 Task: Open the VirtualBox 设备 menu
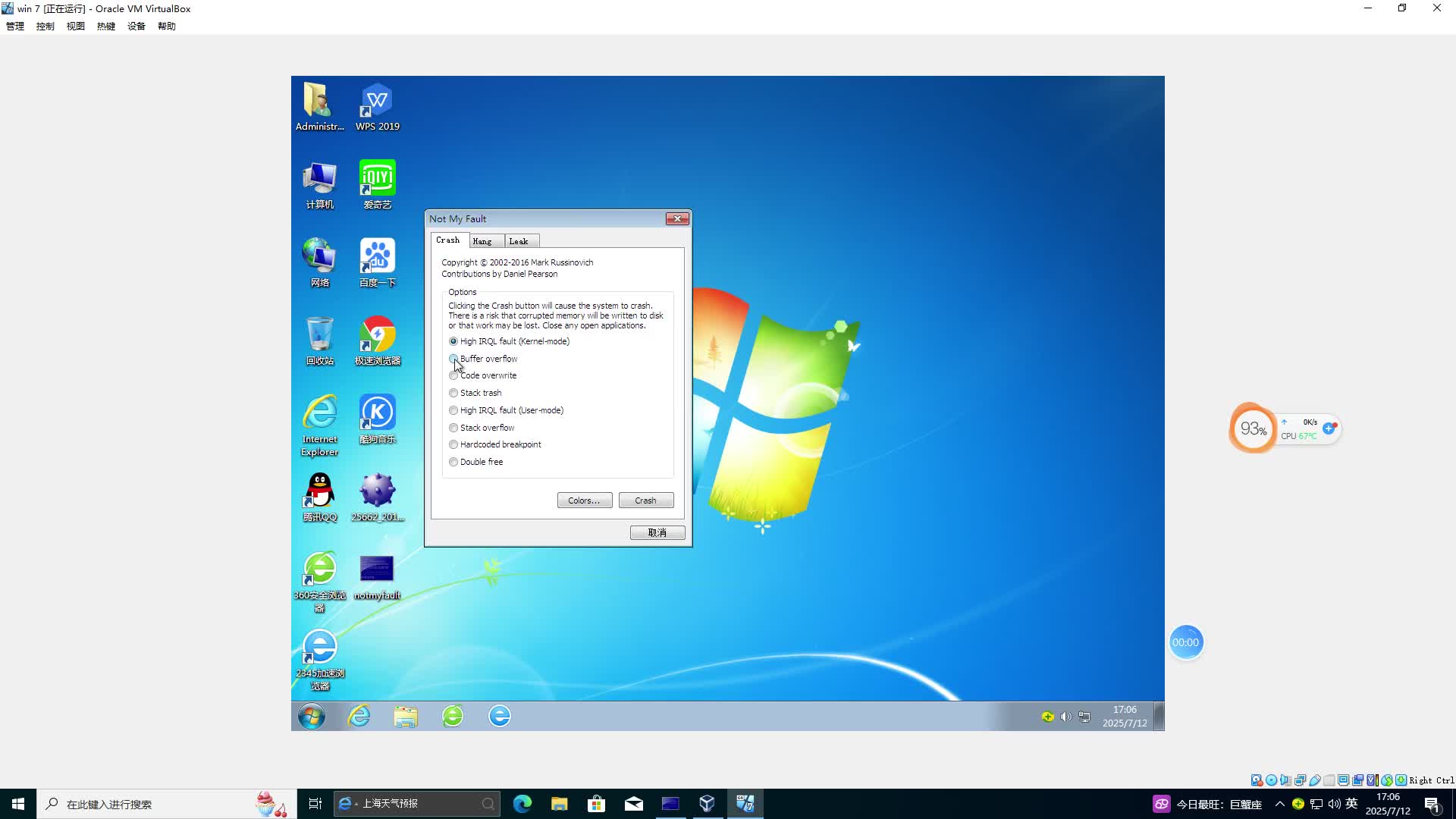[136, 25]
